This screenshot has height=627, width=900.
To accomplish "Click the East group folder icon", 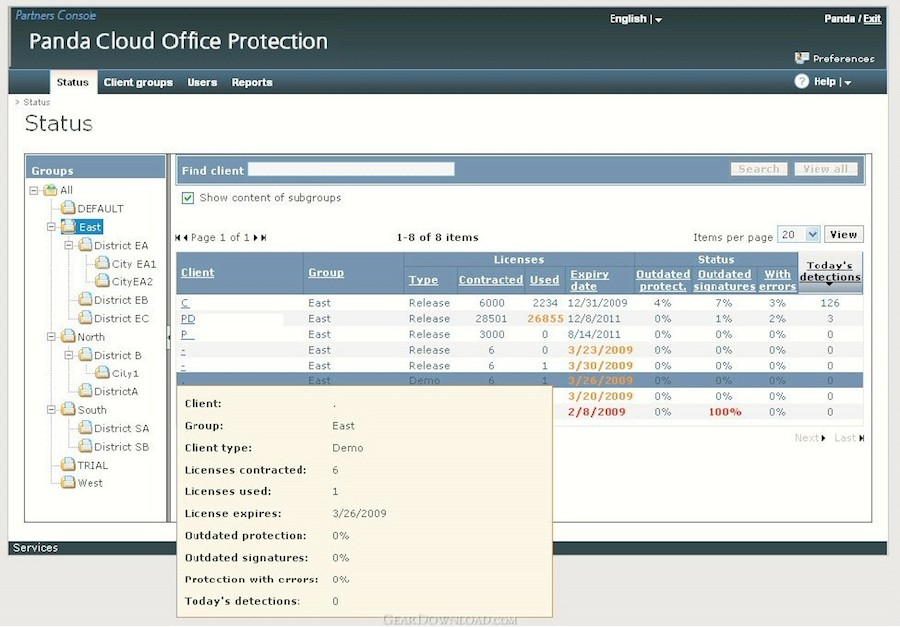I will click(x=68, y=226).
